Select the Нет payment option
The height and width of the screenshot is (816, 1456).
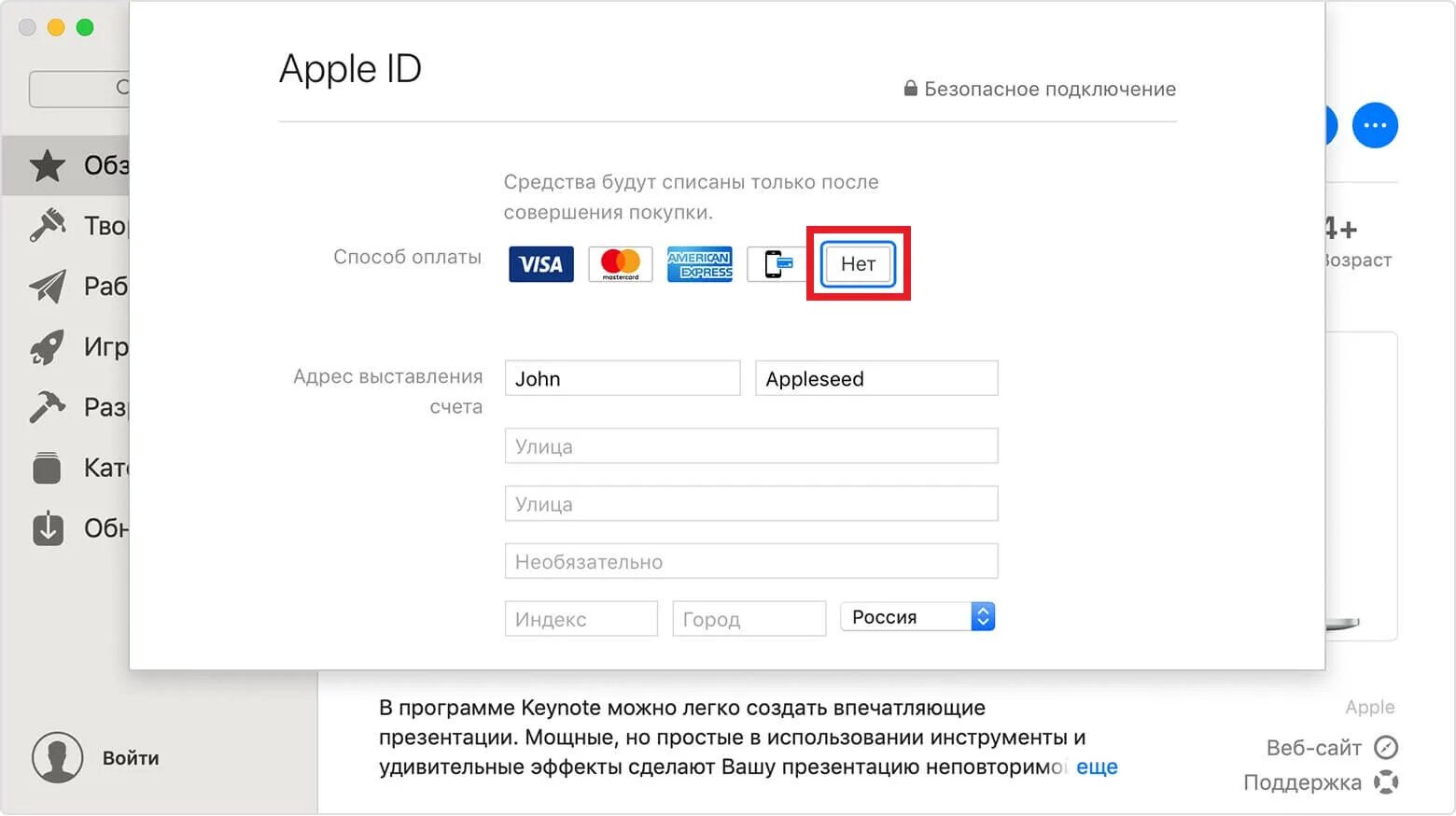[859, 264]
